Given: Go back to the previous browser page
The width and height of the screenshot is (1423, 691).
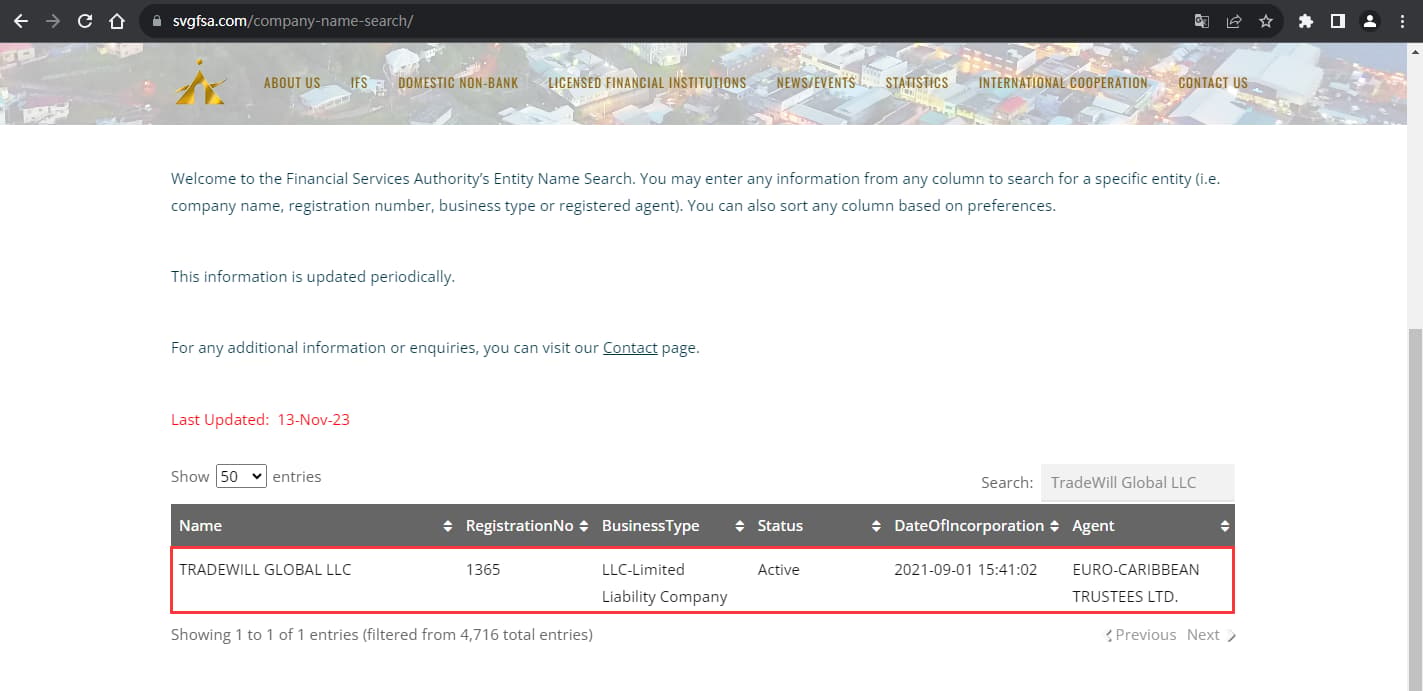Looking at the screenshot, I should click(x=20, y=21).
